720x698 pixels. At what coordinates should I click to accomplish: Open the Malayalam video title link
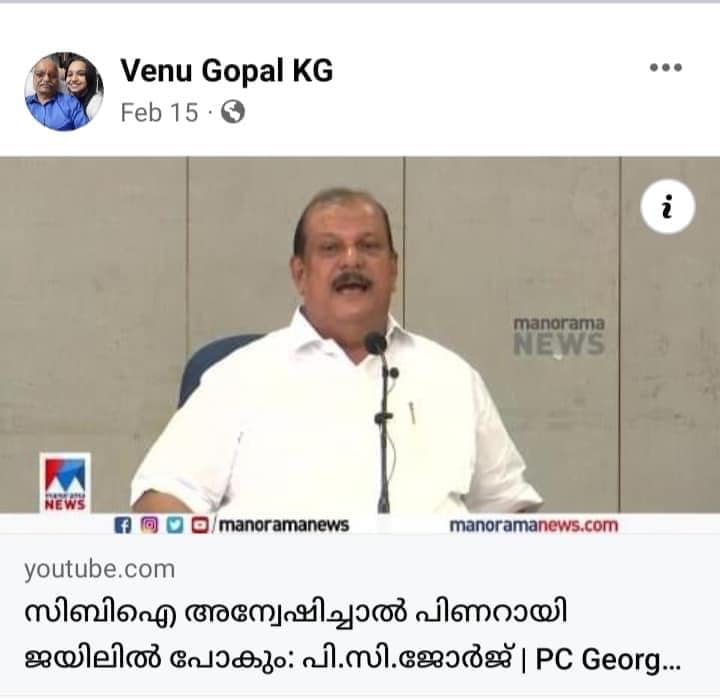tap(352, 635)
